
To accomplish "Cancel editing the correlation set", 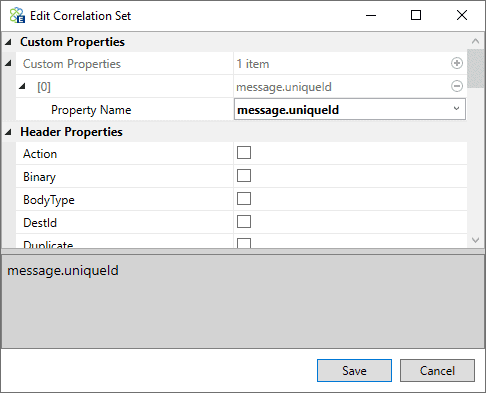I will pos(437,370).
